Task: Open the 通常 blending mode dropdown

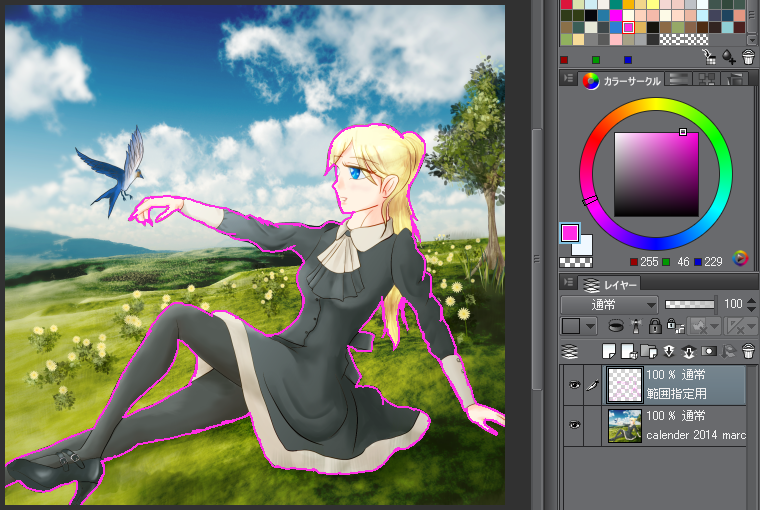Action: 609,305
